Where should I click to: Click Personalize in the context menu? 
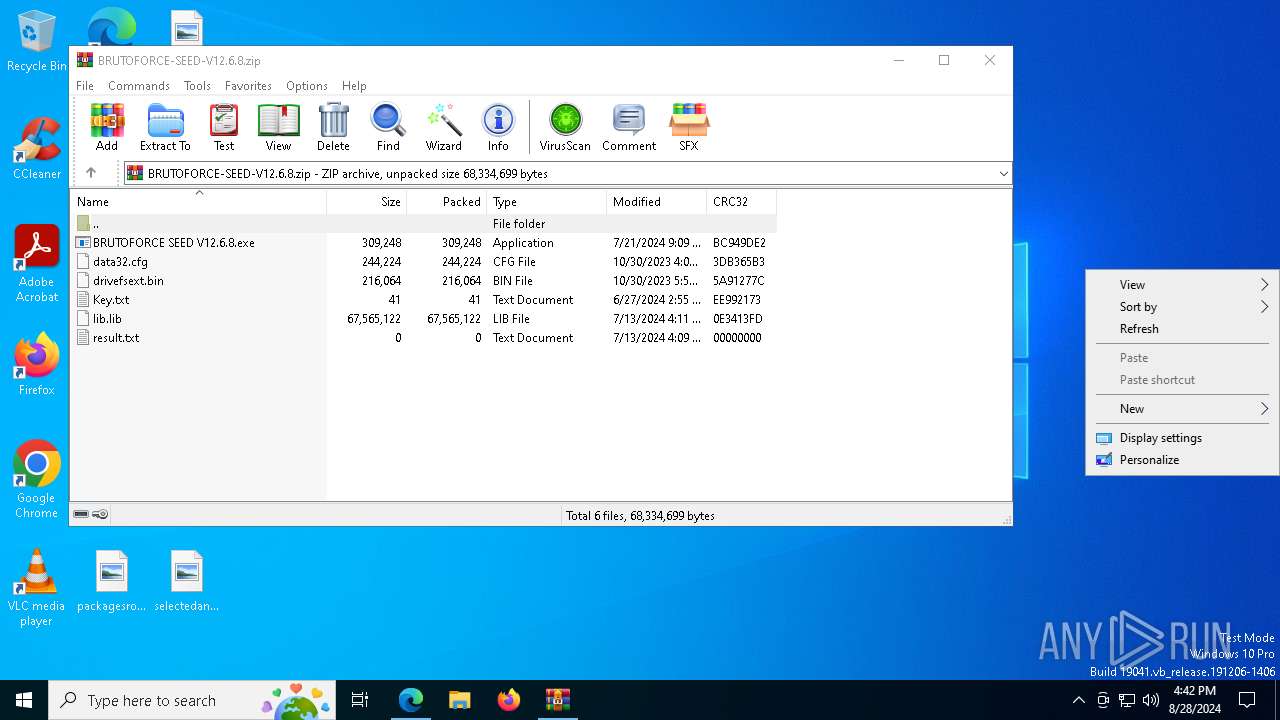[1182, 460]
